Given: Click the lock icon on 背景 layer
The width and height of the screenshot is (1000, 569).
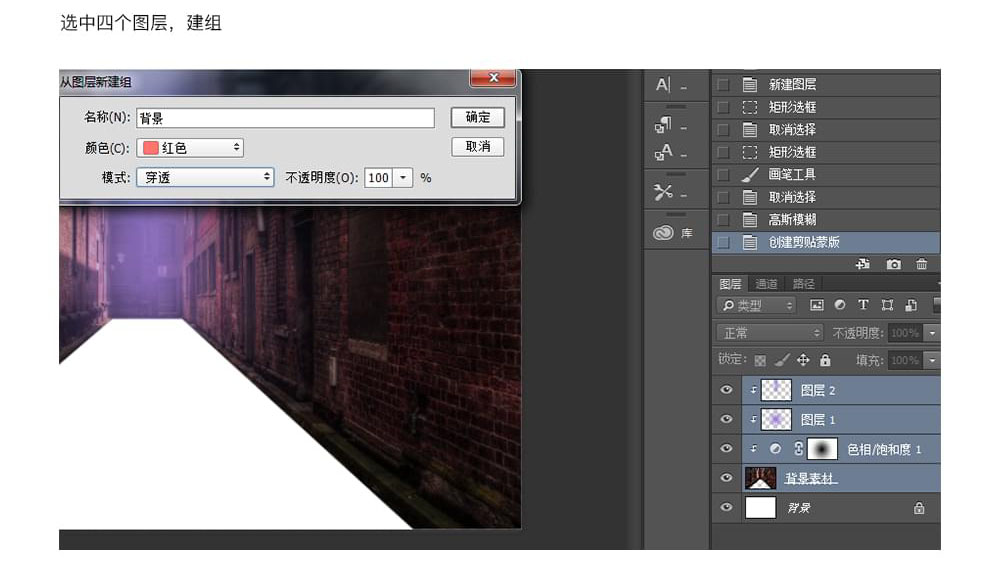Looking at the screenshot, I should point(919,508).
